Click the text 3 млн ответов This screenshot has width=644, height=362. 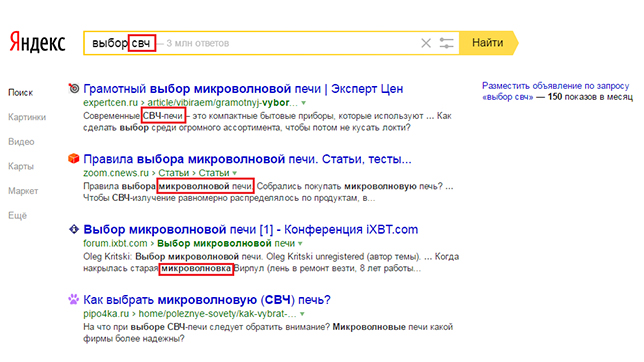pos(198,43)
